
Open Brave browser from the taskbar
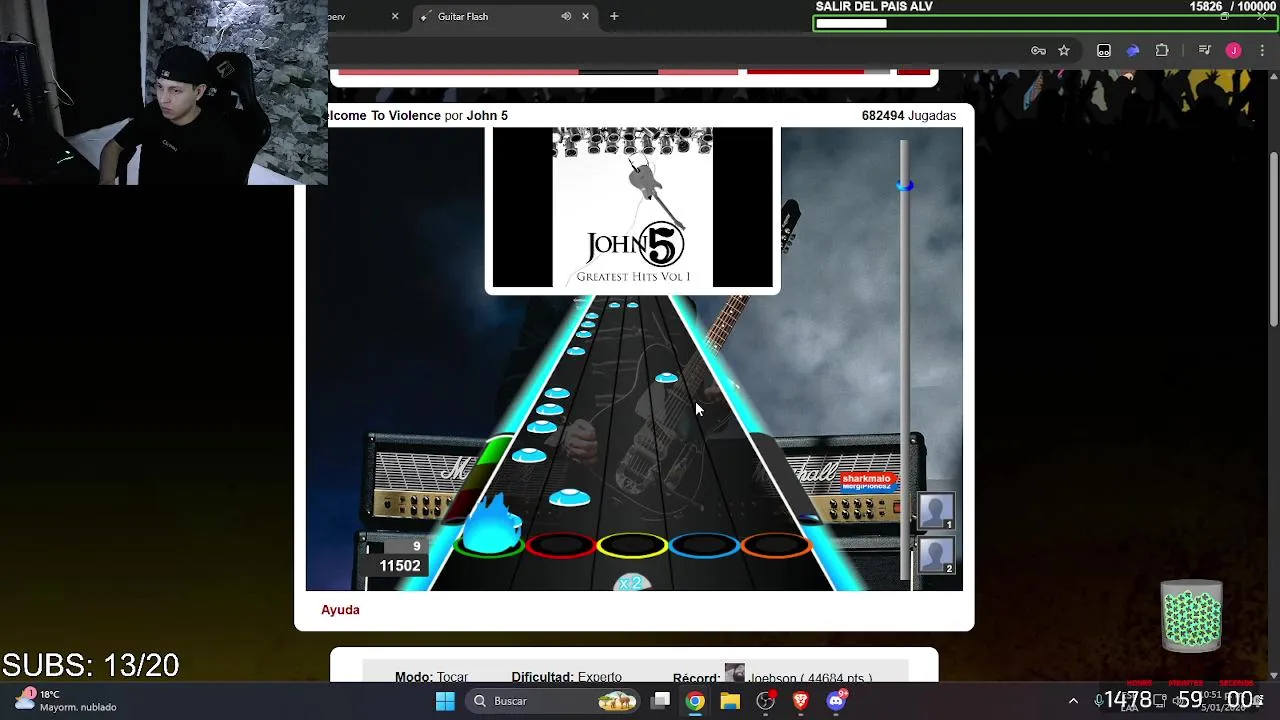pos(800,701)
